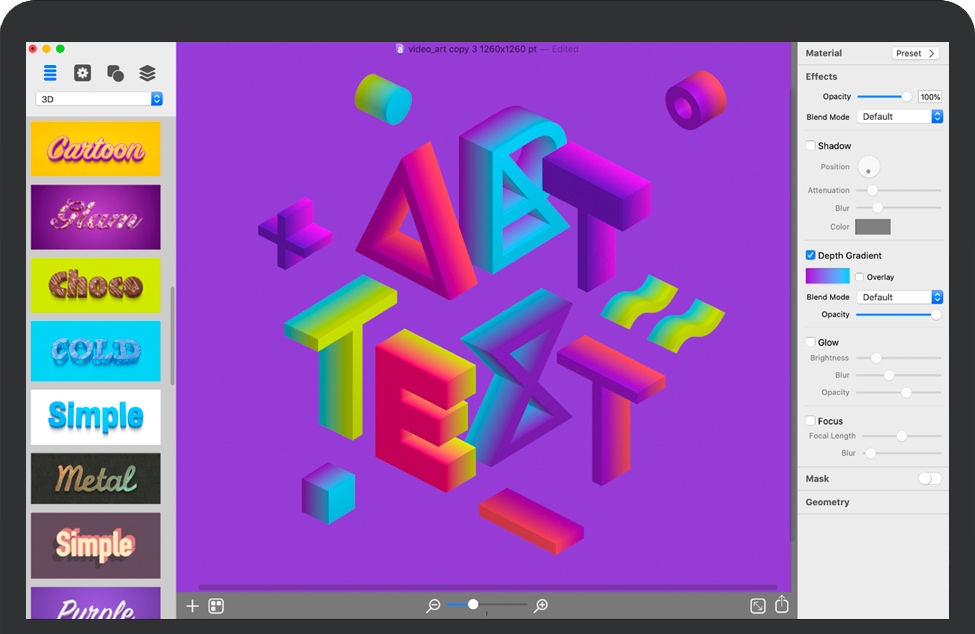
Task: Disable the Depth Gradient checkbox
Action: (811, 256)
